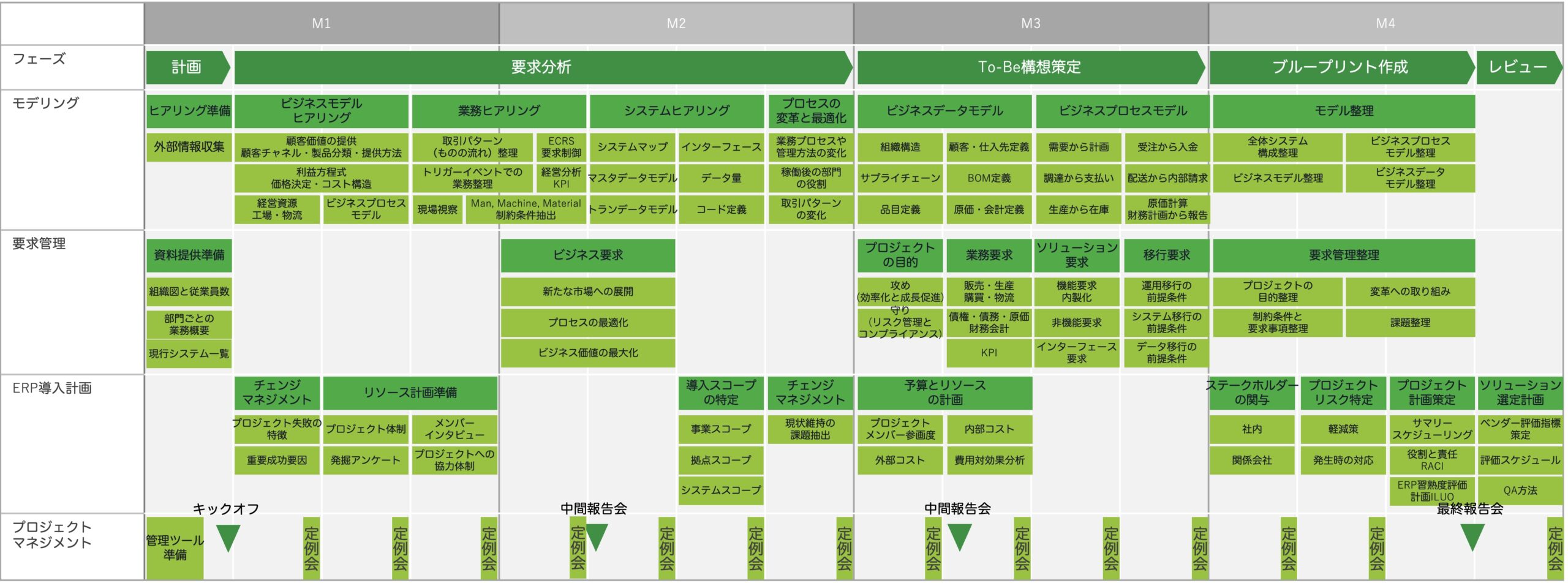Click the 非機能要求 cell

pos(1077,323)
